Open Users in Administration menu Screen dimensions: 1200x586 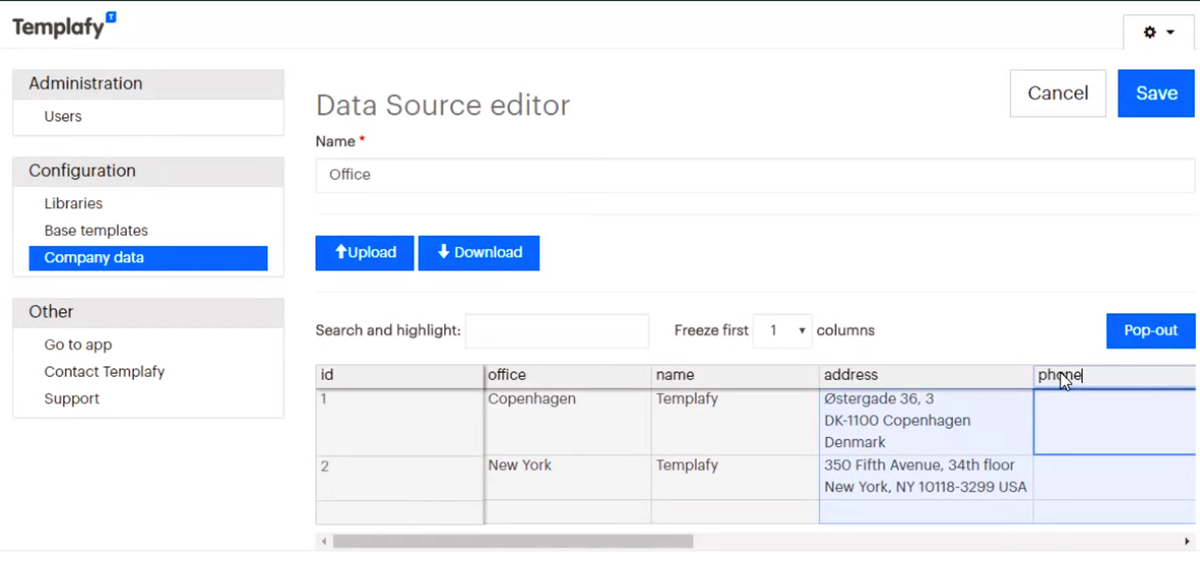tap(63, 117)
